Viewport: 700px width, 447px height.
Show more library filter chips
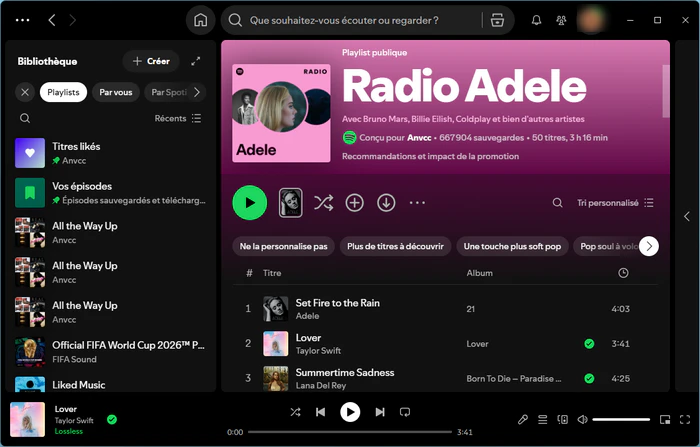point(197,92)
